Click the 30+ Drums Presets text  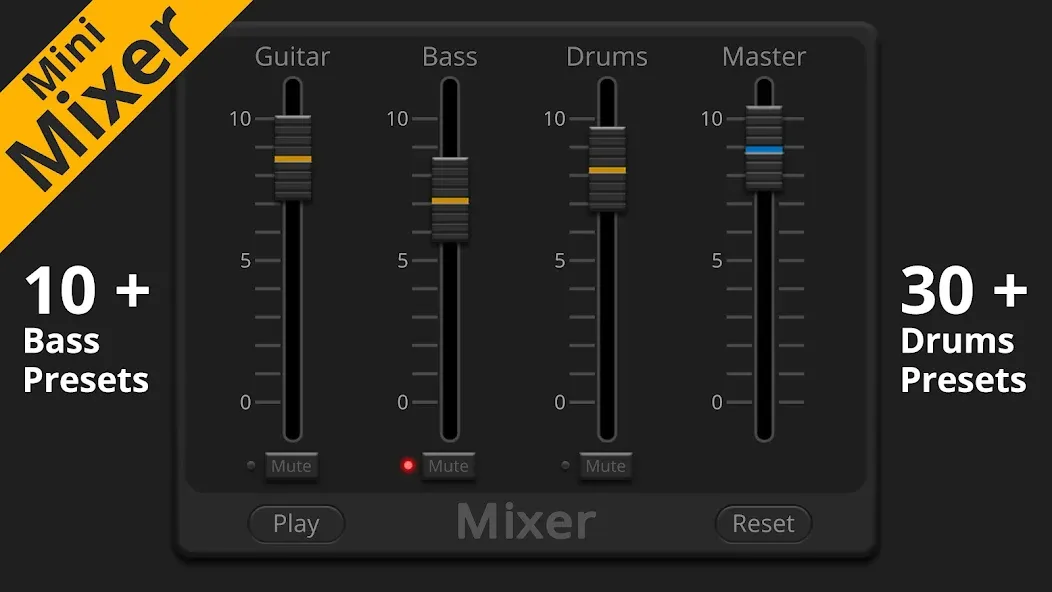(x=963, y=329)
